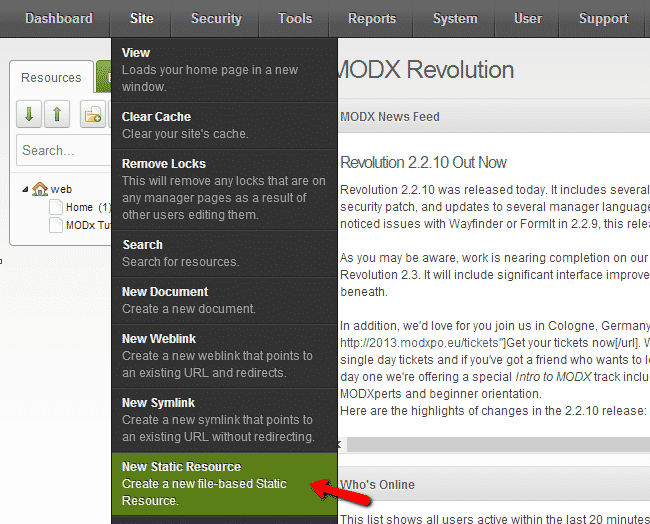Screen dimensions: 650x524
Task: Select Remove Locks menu item
Action: tap(224, 188)
